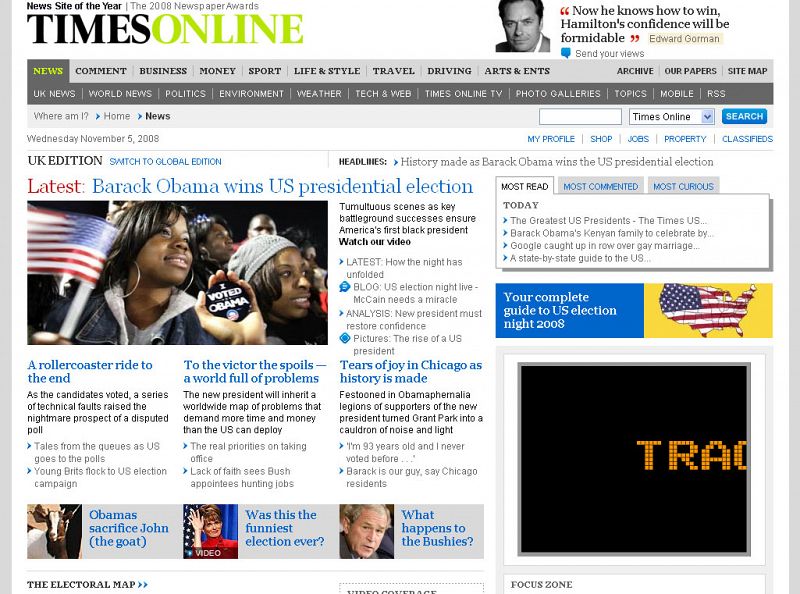Click the Send your views speech bubble icon
The height and width of the screenshot is (594, 800).
[x=566, y=54]
